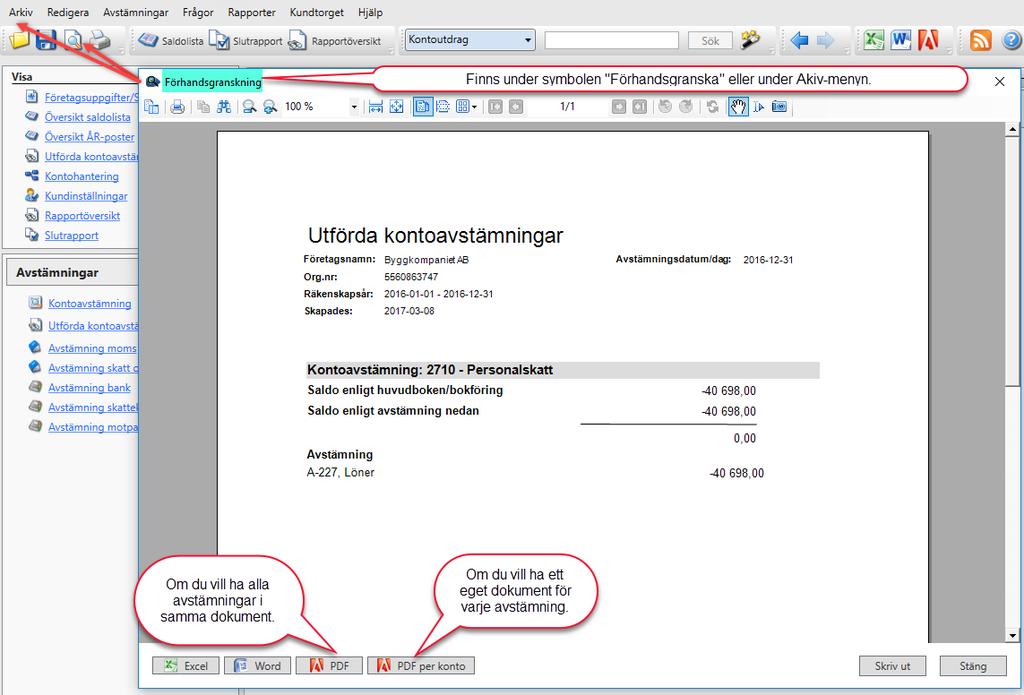1024x695 pixels.
Task: Go back with the blue left arrow
Action: [799, 40]
